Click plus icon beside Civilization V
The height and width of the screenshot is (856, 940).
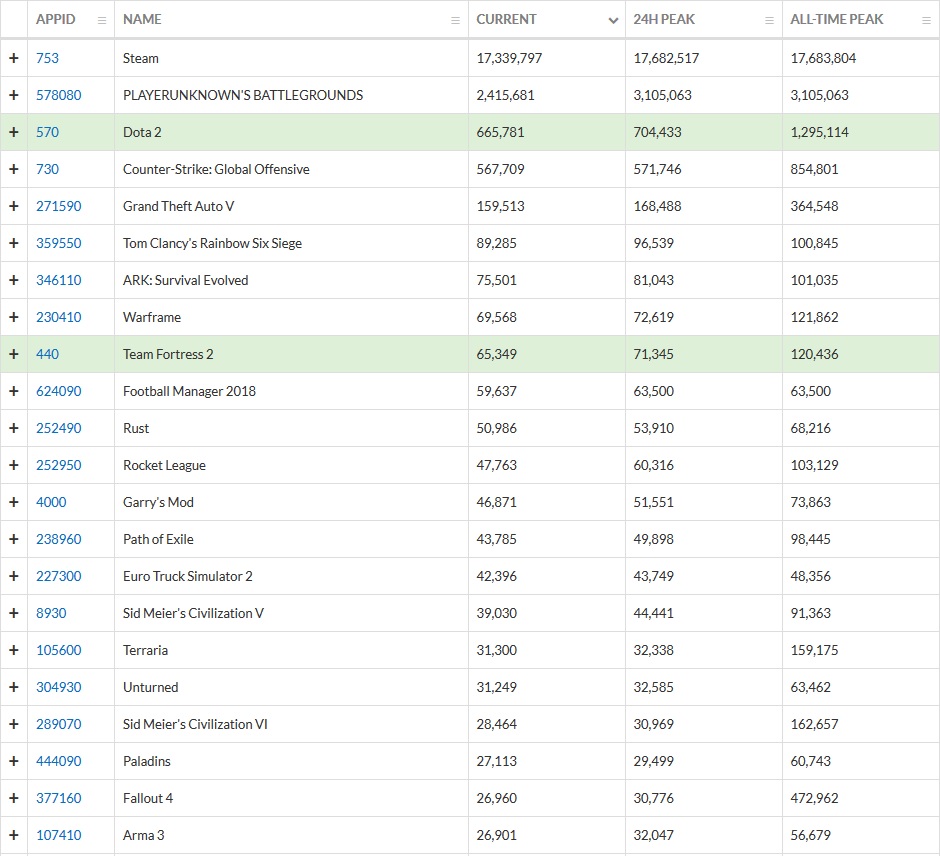coord(14,613)
